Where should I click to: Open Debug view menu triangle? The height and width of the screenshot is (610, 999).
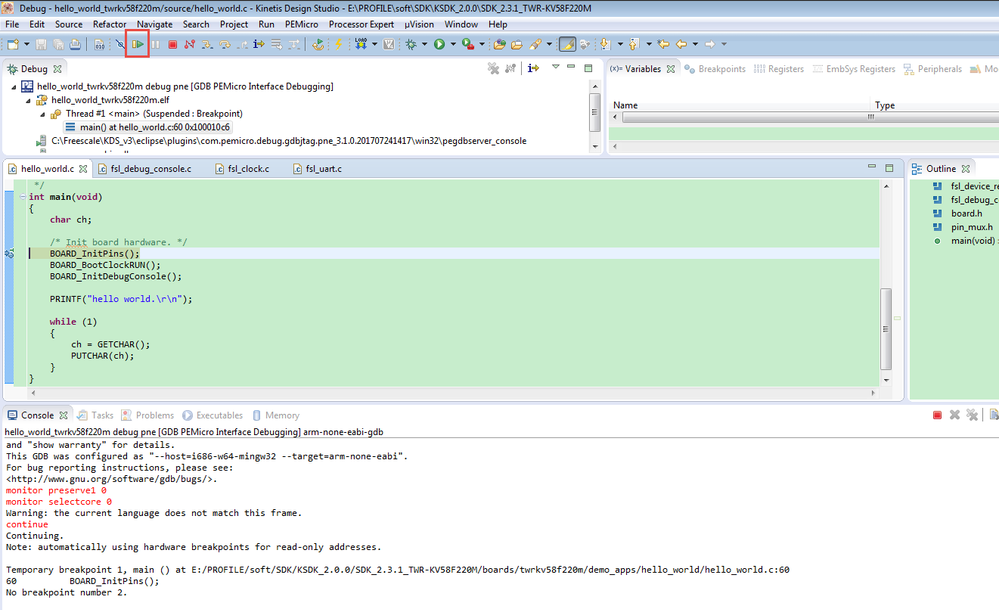[x=556, y=67]
